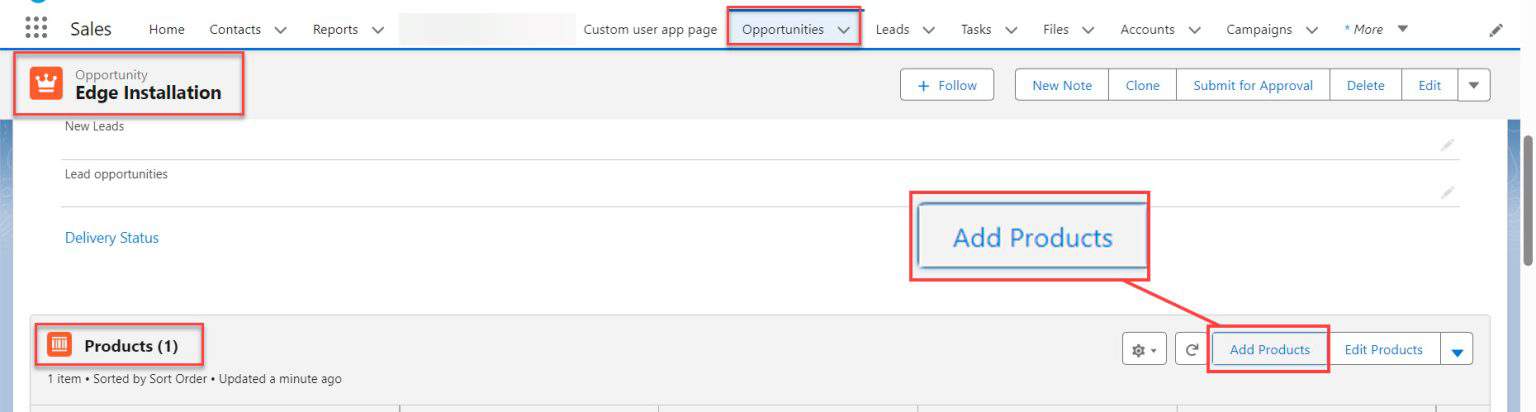Open the Reports tab
This screenshot has height=412, width=1536.
335,30
